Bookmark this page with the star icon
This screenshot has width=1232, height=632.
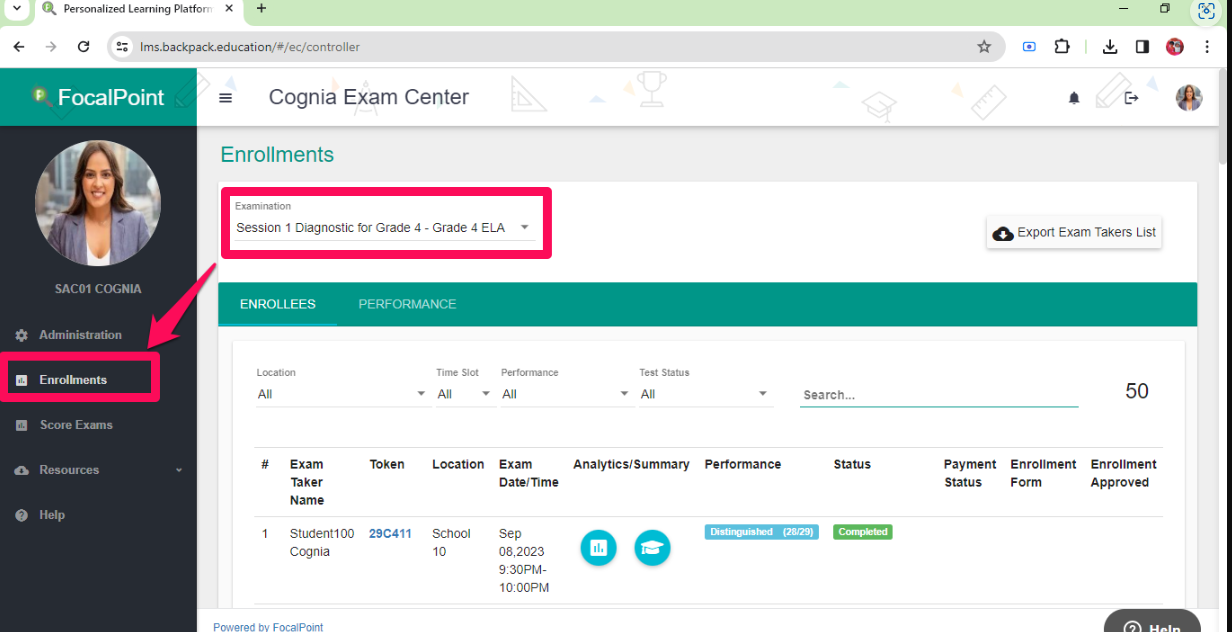coord(984,47)
